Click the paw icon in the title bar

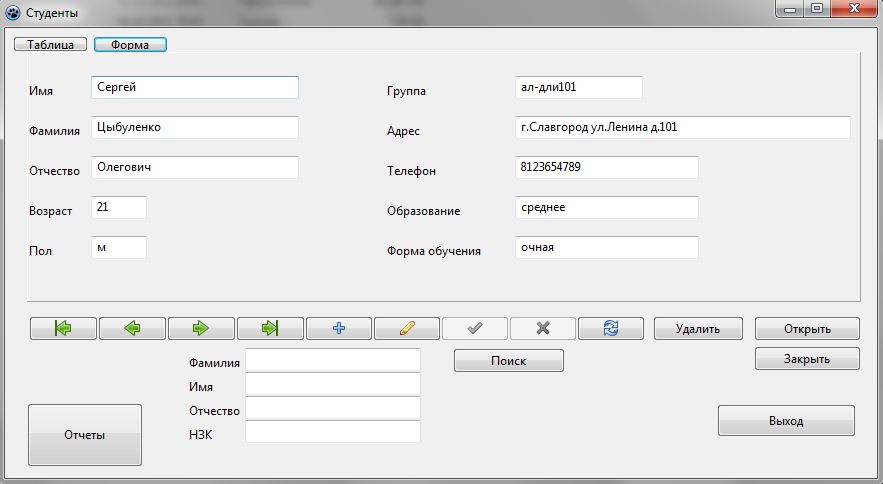pyautogui.click(x=12, y=12)
